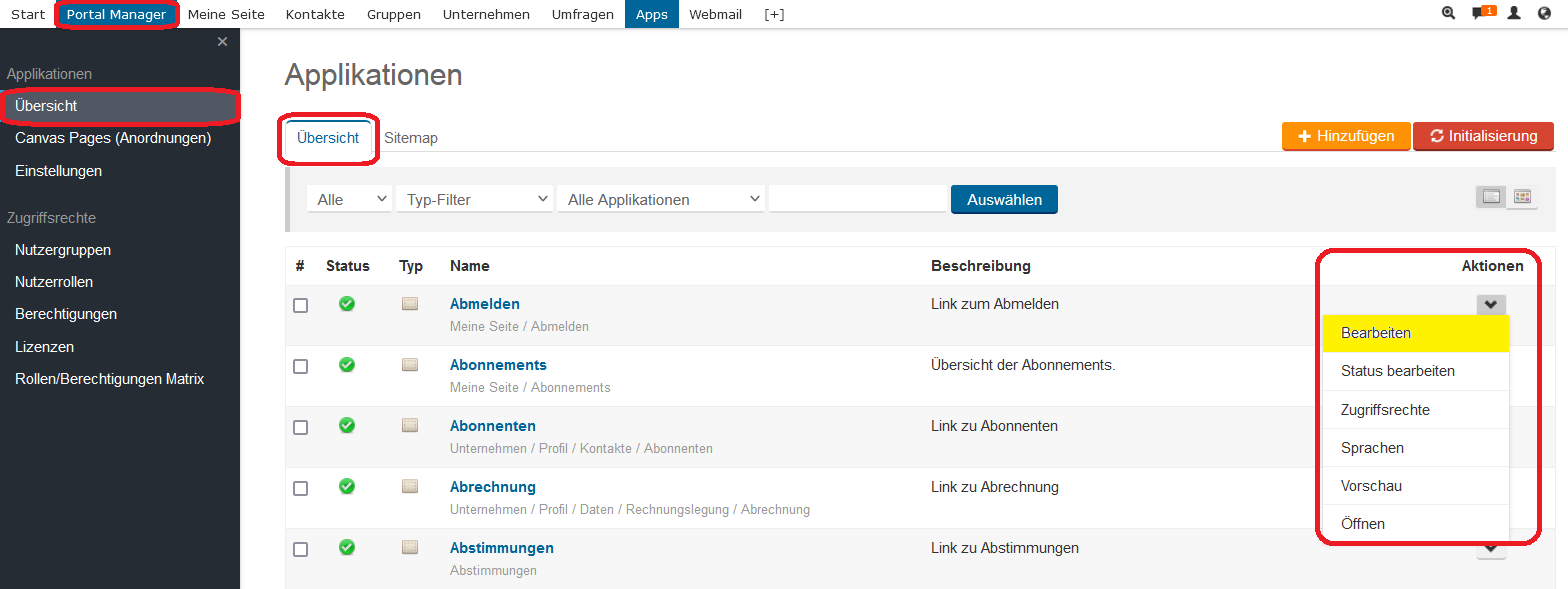1568x589 pixels.
Task: Click the Auswählen button
Action: pos(1004,199)
